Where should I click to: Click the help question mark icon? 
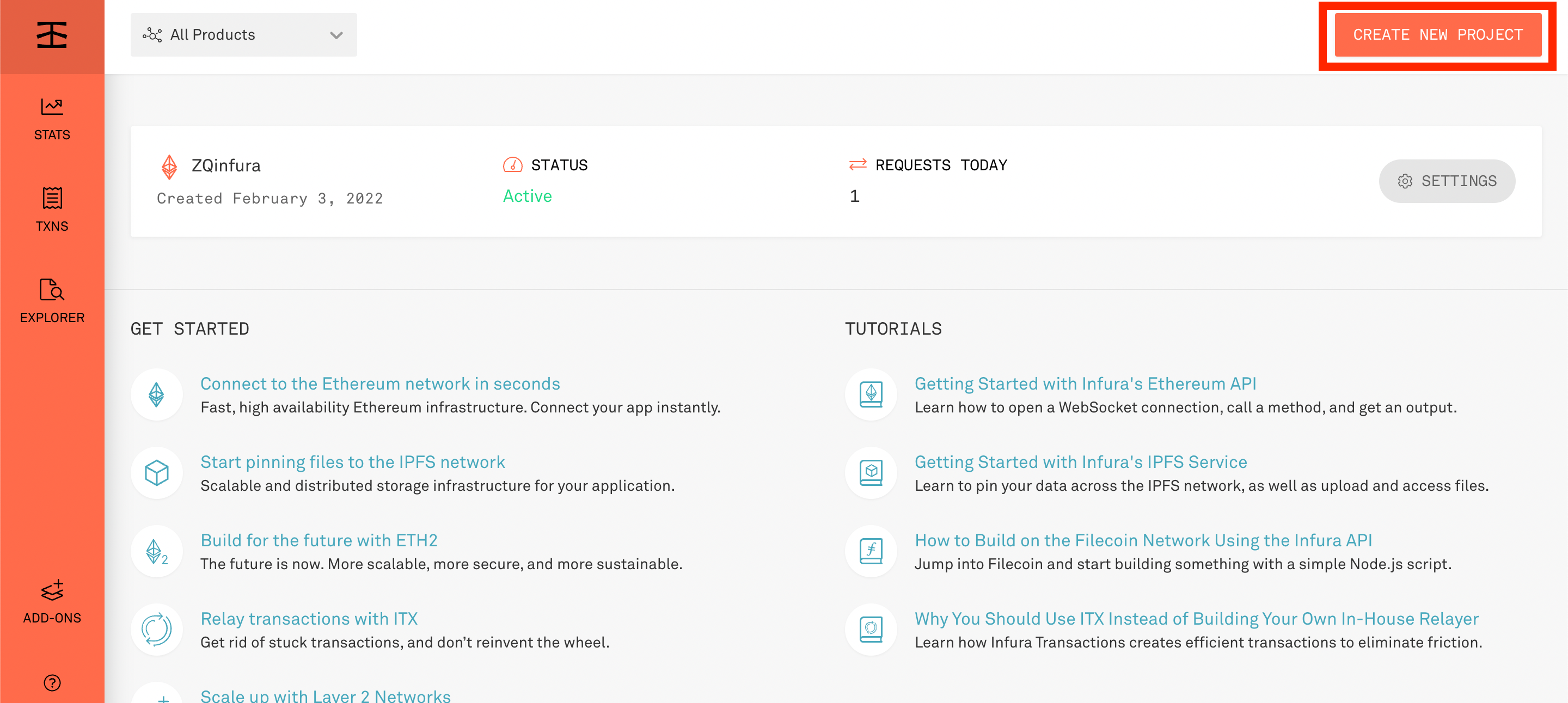pos(52,682)
